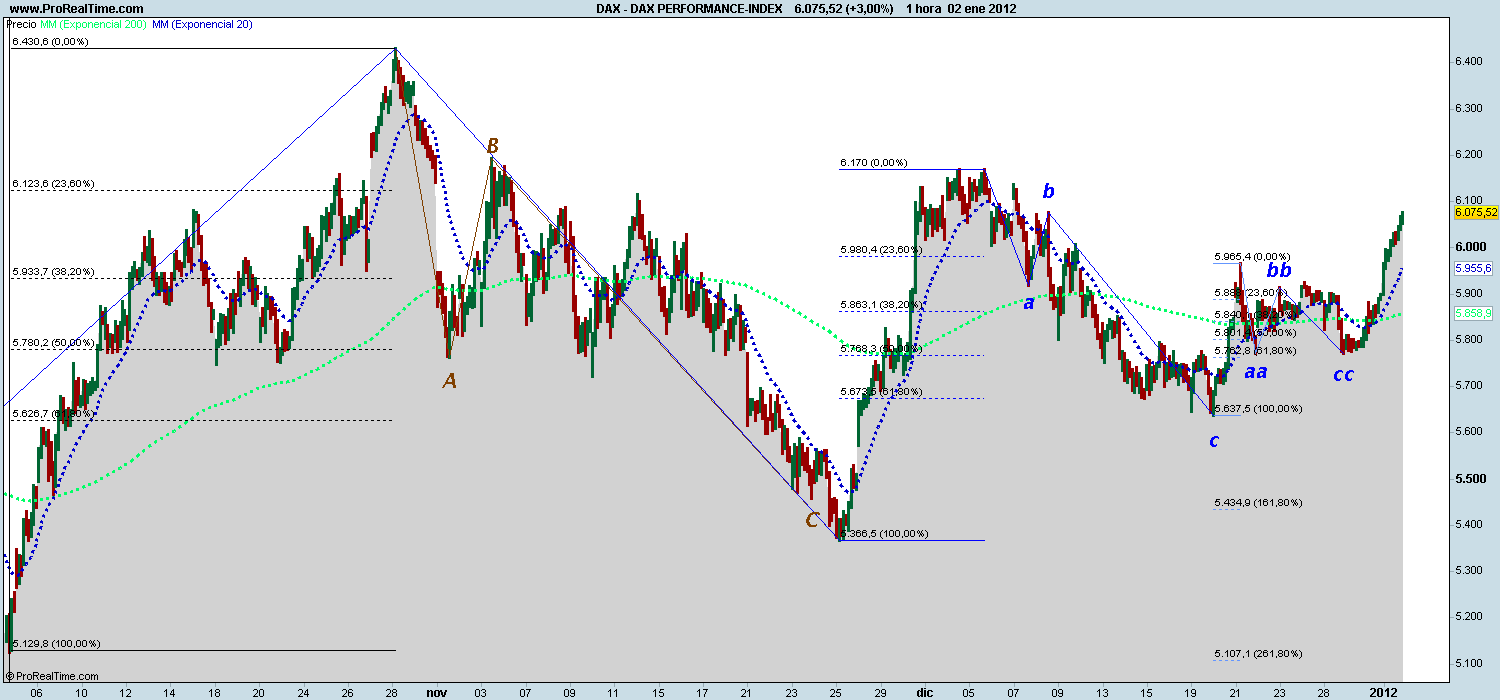Click the extension label 5.107,1 (261,80%)

(x=1259, y=654)
